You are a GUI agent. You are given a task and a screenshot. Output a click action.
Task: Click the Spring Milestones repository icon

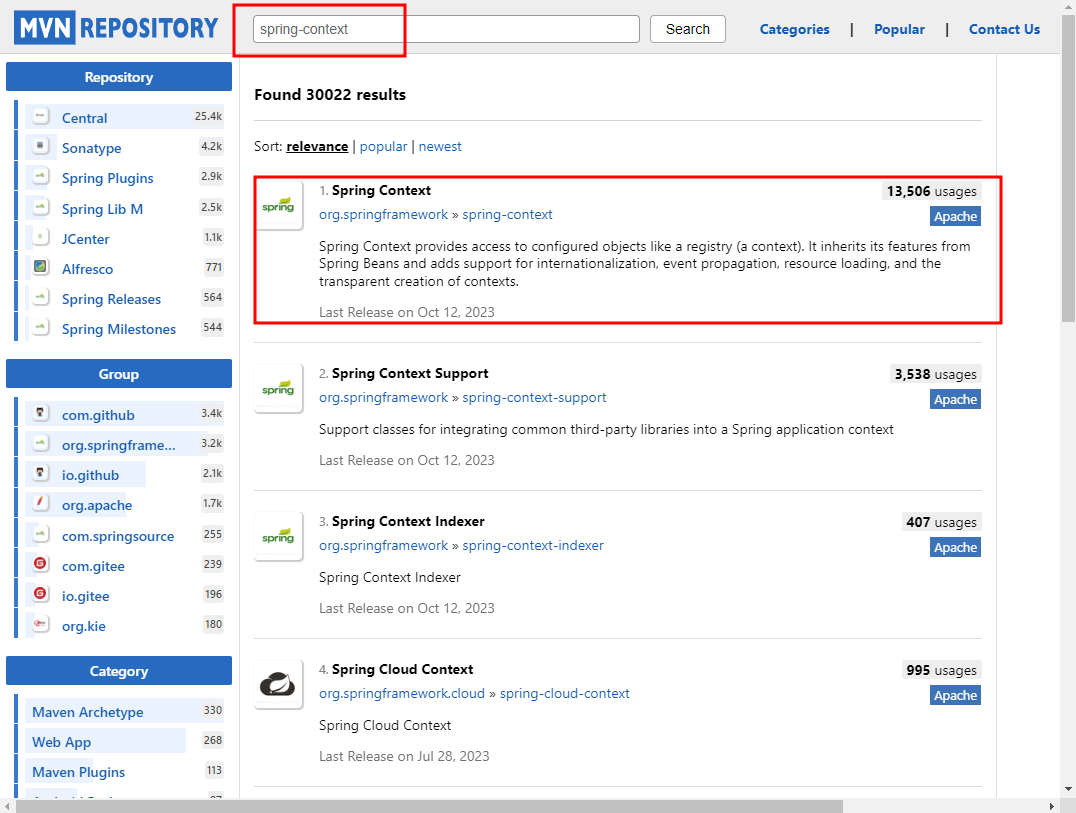click(x=40, y=327)
